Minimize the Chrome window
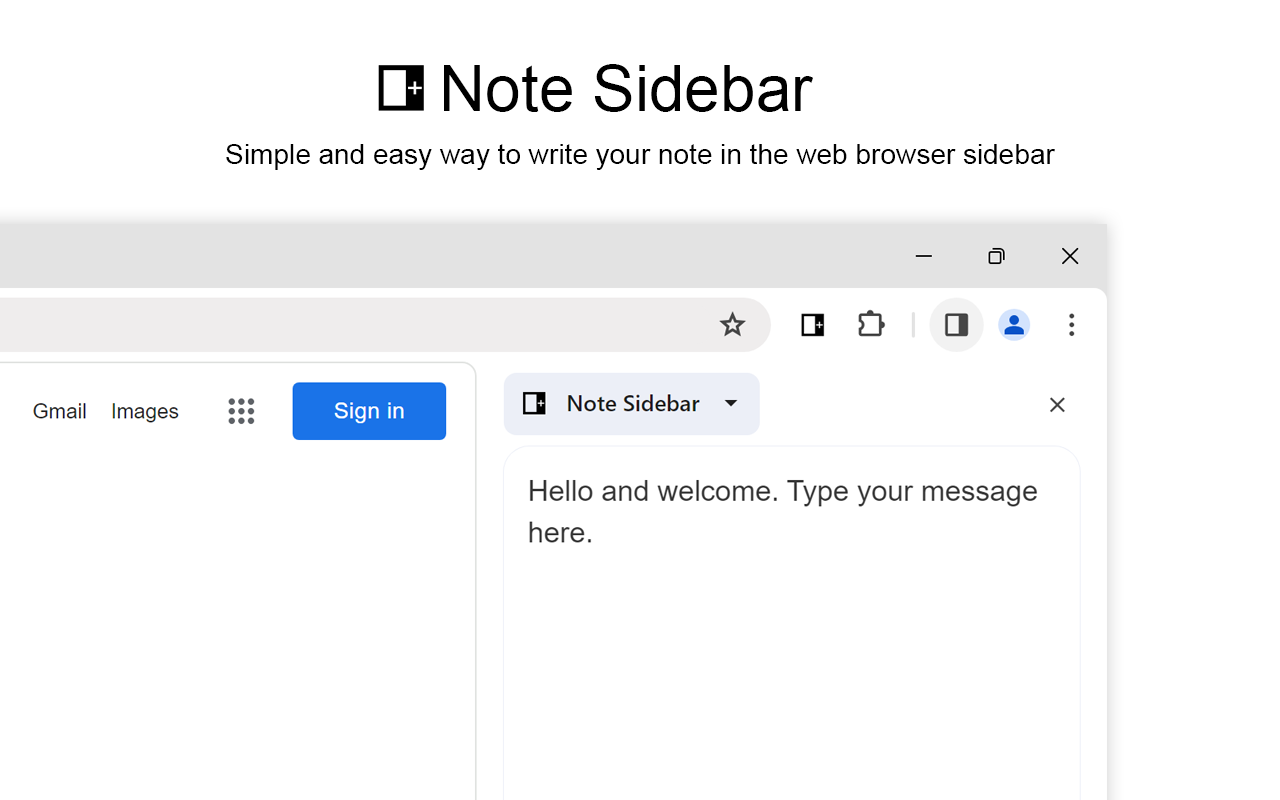 point(923,256)
